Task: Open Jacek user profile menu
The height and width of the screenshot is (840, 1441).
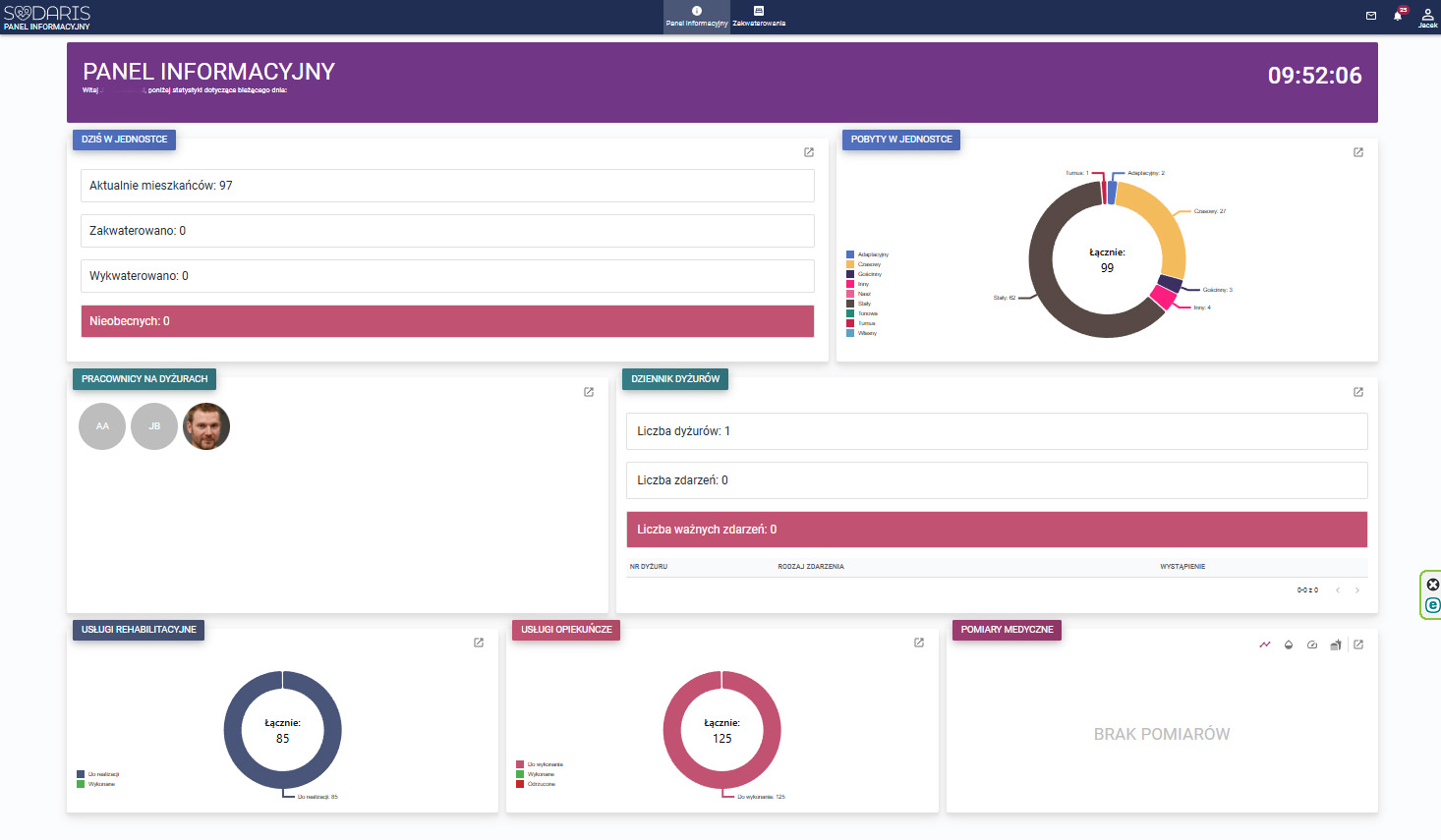Action: [1427, 18]
